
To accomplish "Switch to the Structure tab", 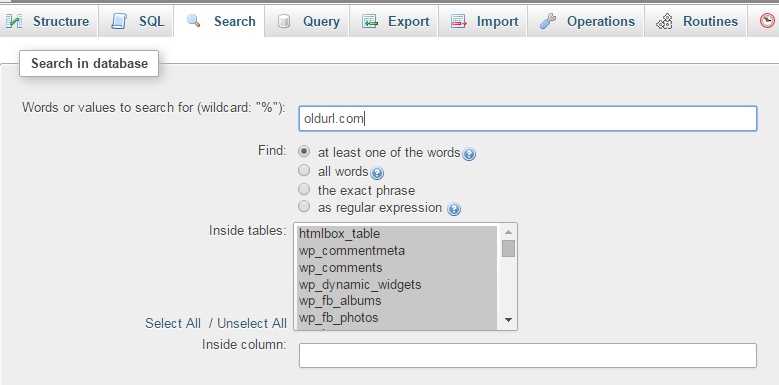I will [49, 21].
